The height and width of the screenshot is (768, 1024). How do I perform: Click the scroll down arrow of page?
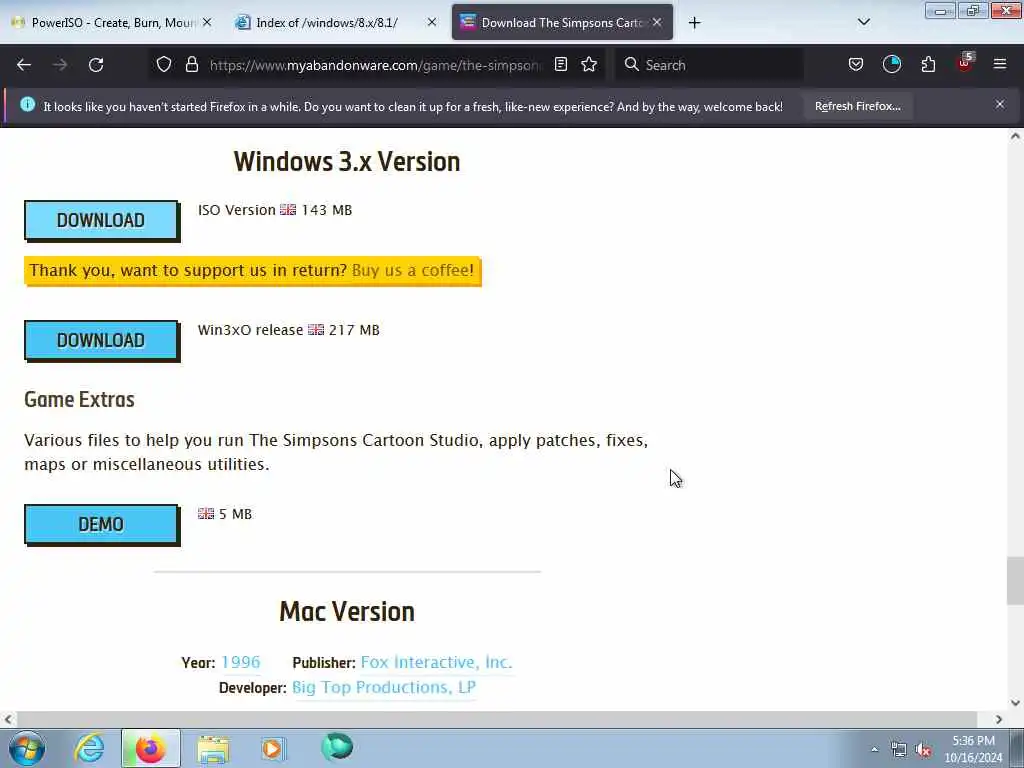point(1015,703)
